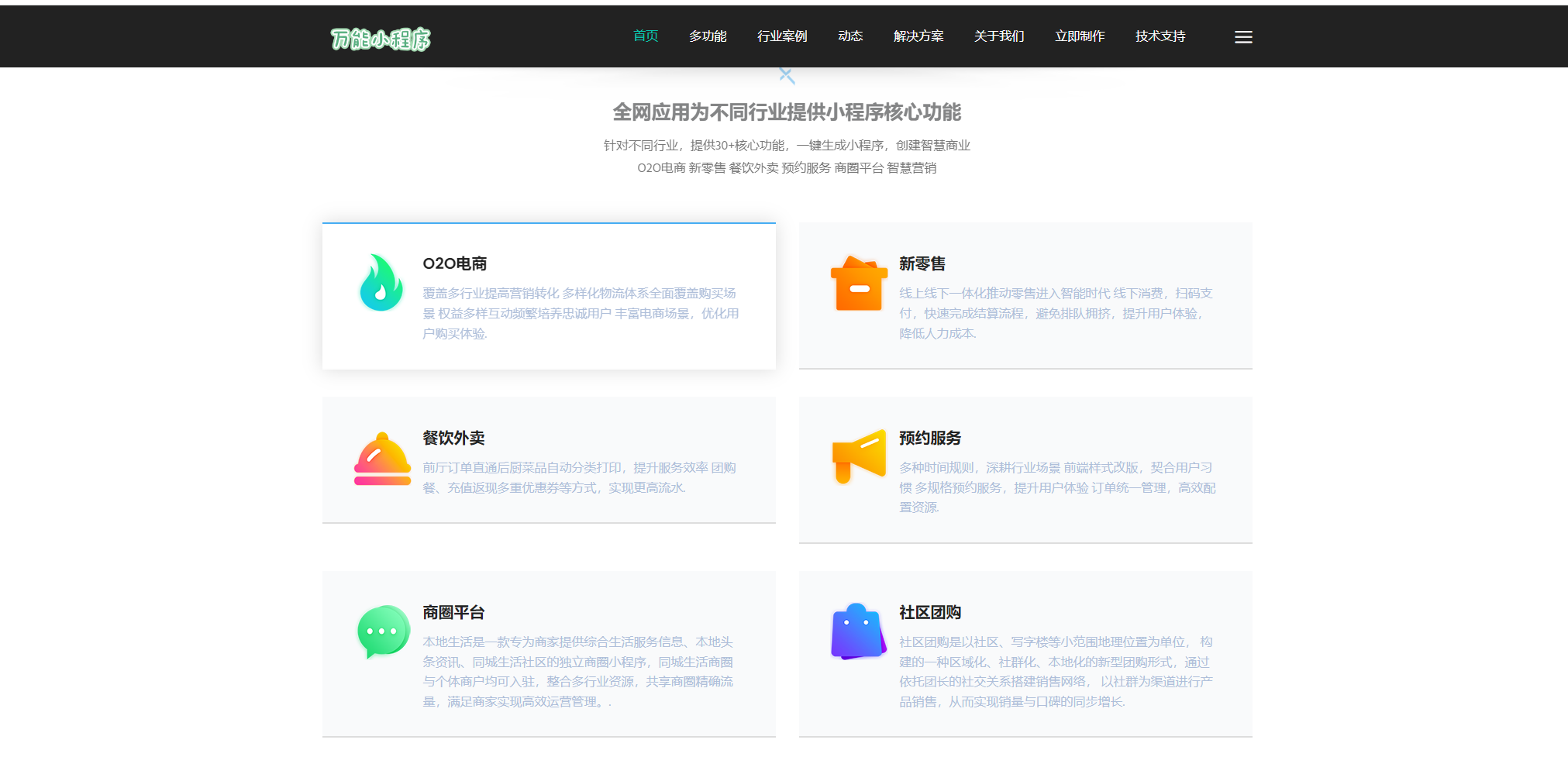The width and height of the screenshot is (1568, 781).
Task: Click the blue X icon above the heading
Action: 787,75
